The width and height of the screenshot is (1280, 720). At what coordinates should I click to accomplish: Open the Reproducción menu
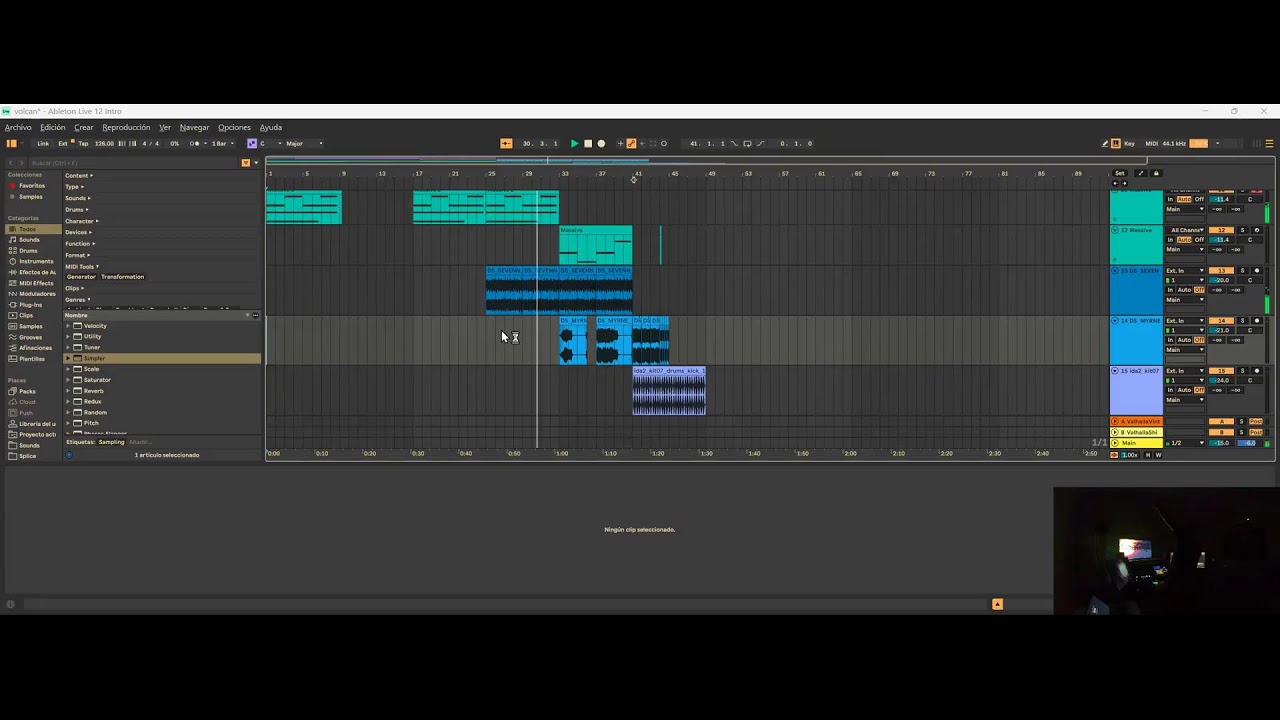click(x=126, y=127)
